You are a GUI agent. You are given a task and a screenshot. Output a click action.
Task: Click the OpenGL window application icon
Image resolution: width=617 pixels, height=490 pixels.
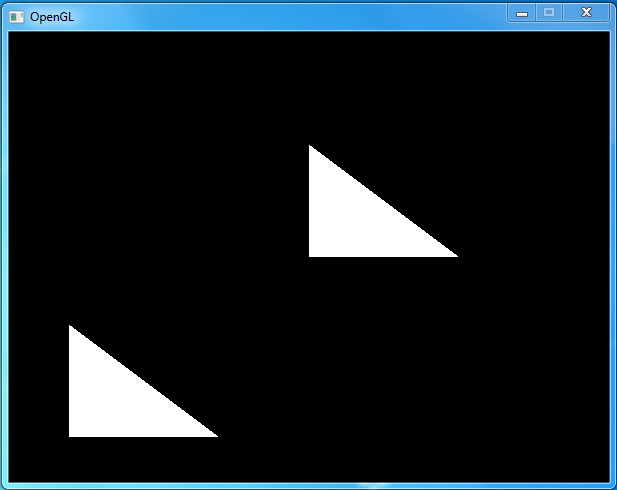[x=17, y=17]
